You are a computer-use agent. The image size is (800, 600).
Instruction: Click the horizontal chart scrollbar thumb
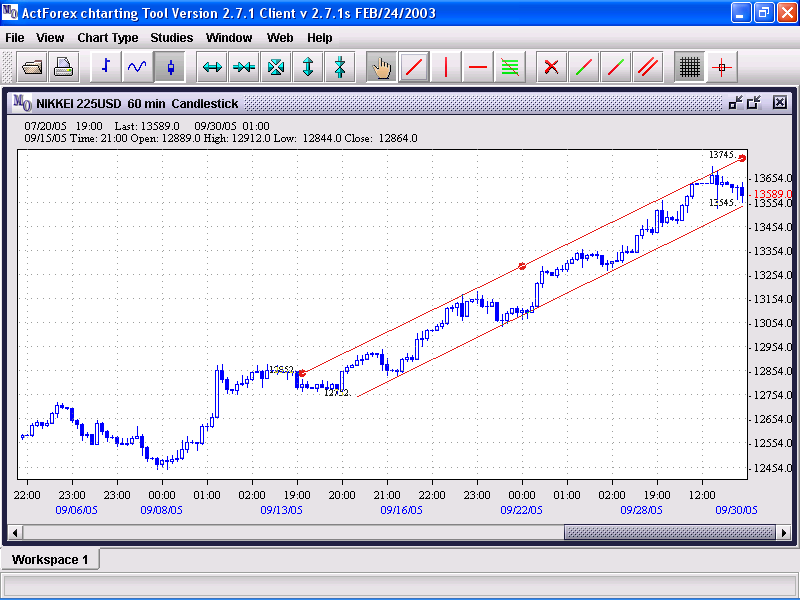[x=669, y=533]
